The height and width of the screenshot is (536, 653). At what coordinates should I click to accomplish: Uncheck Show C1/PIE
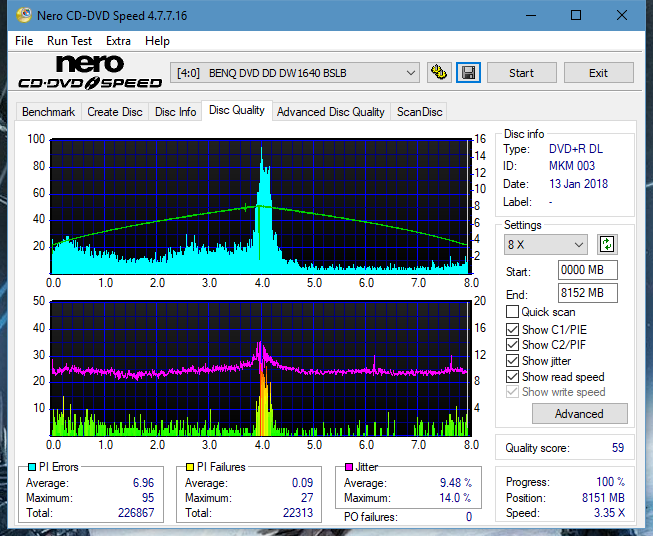pyautogui.click(x=512, y=330)
